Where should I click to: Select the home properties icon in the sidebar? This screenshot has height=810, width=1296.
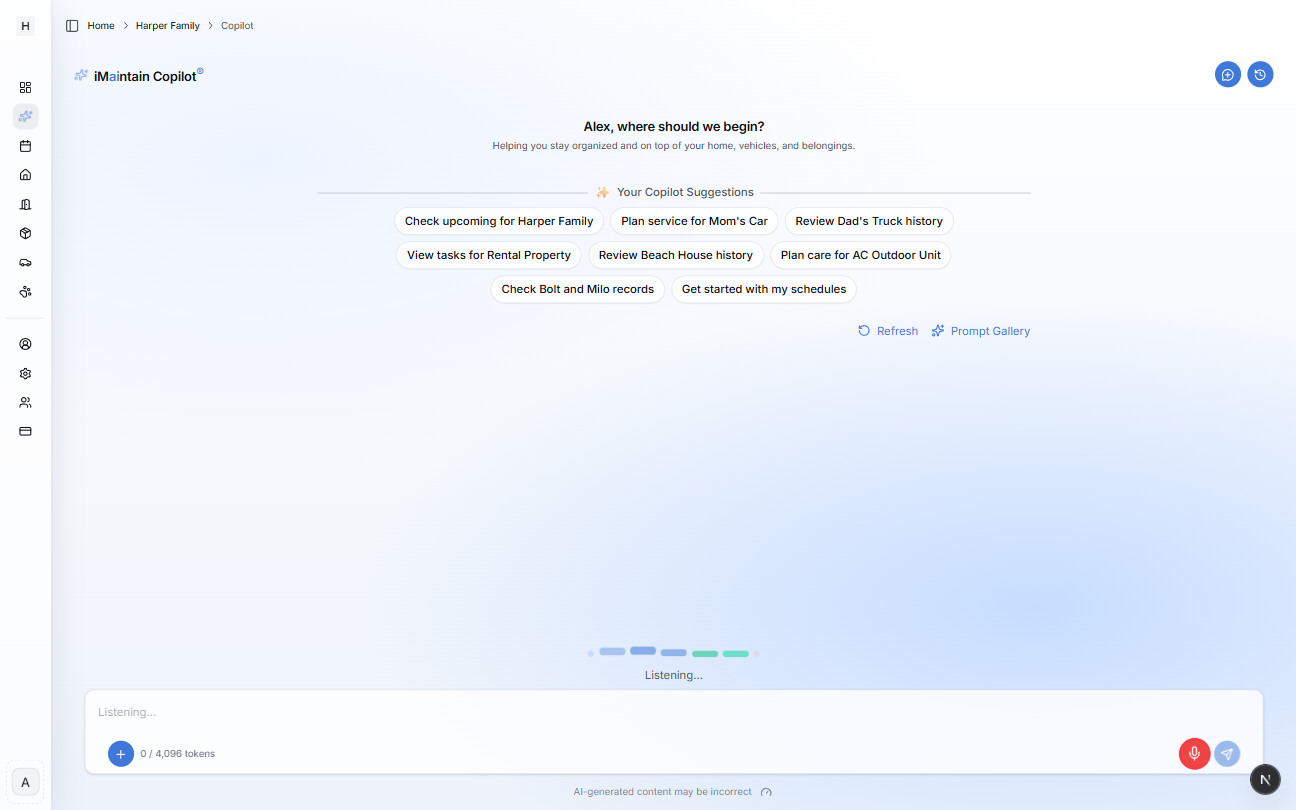[25, 174]
